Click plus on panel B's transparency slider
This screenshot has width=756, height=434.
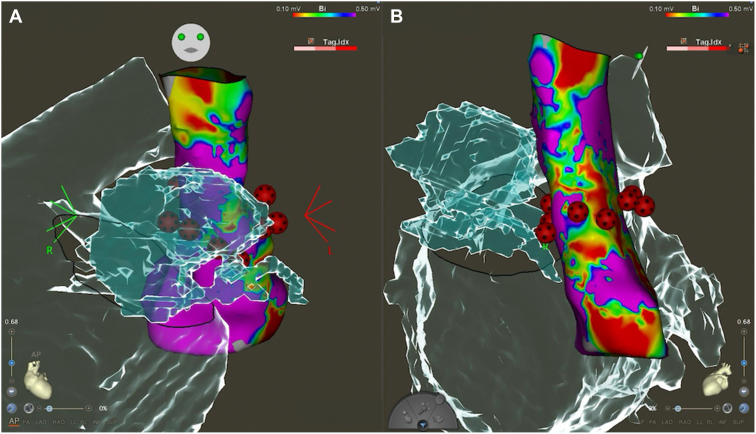click(x=717, y=408)
